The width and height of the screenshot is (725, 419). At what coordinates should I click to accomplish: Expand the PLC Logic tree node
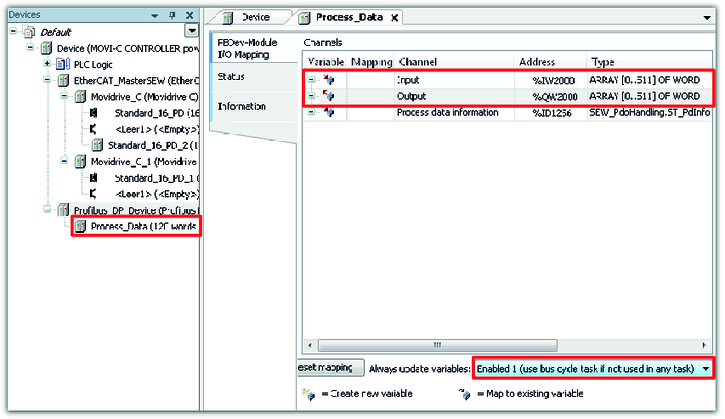[47, 63]
